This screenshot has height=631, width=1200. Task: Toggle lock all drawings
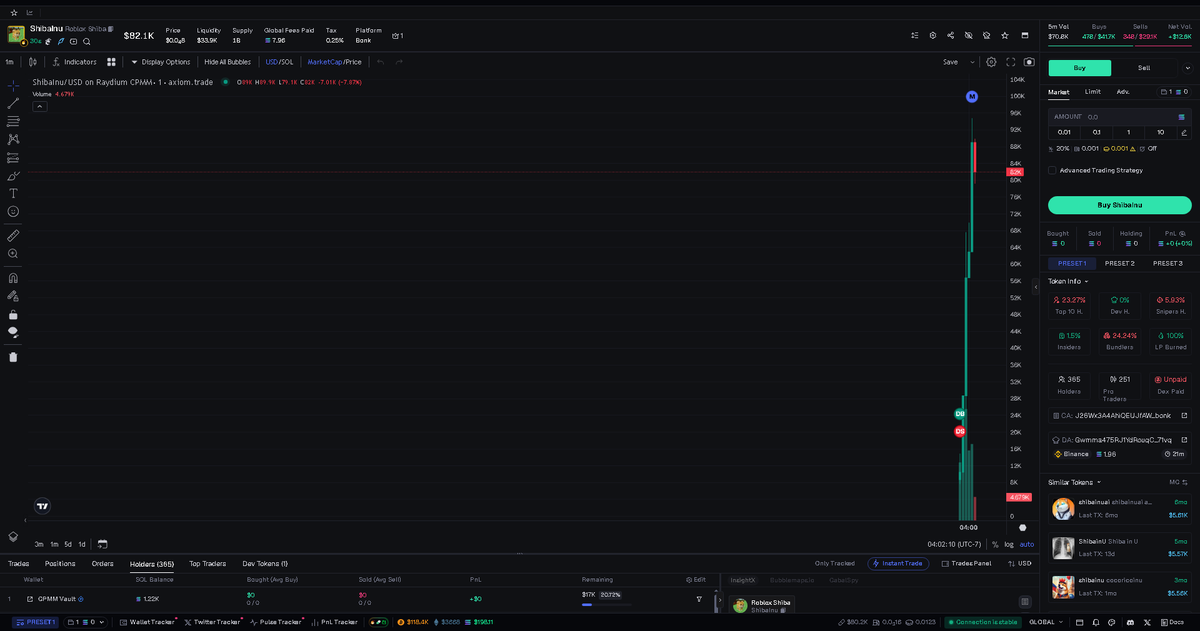[13, 314]
